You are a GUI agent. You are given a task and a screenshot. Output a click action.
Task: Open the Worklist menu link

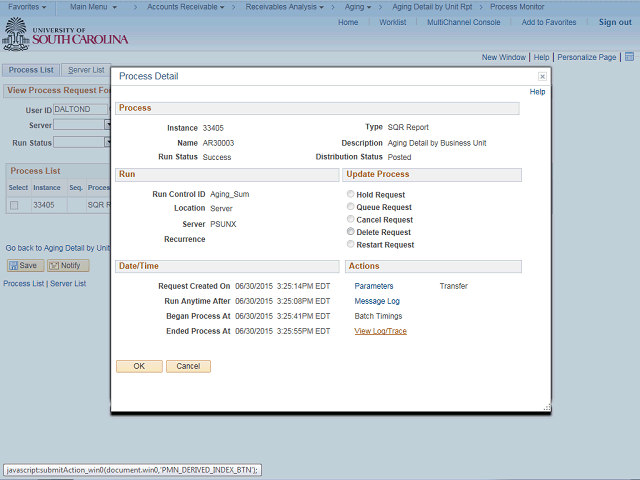pyautogui.click(x=392, y=22)
